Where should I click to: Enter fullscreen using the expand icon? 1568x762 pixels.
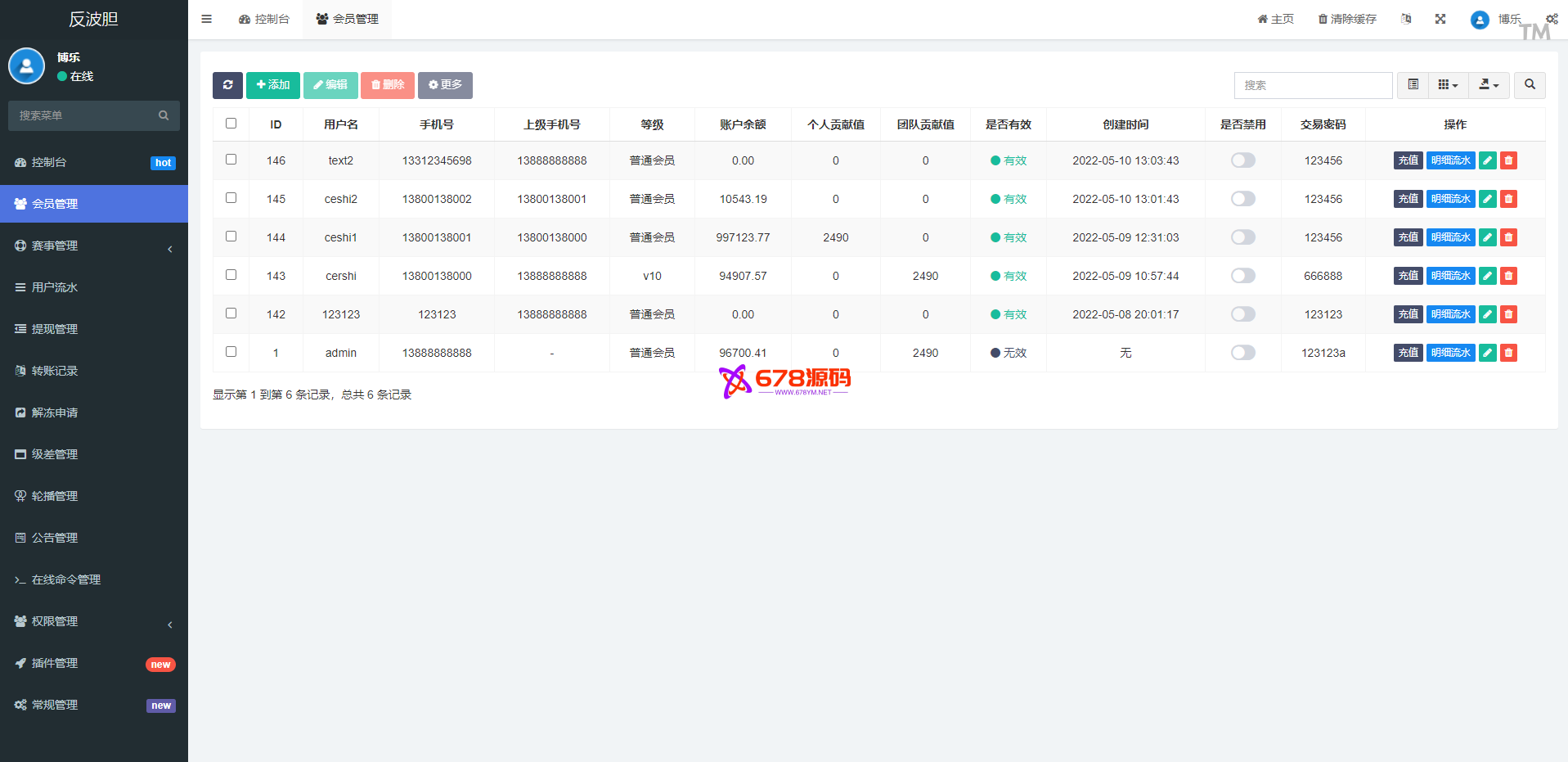(1440, 19)
